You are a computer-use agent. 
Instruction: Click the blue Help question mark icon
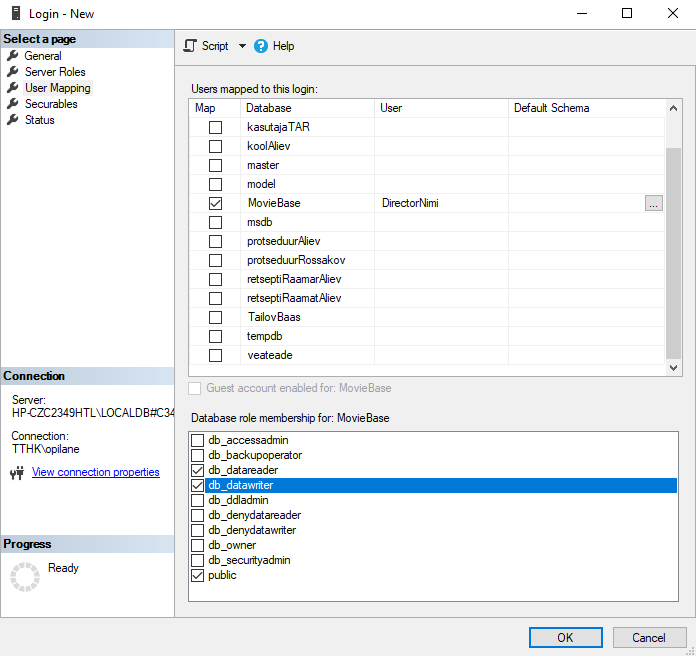[x=261, y=46]
